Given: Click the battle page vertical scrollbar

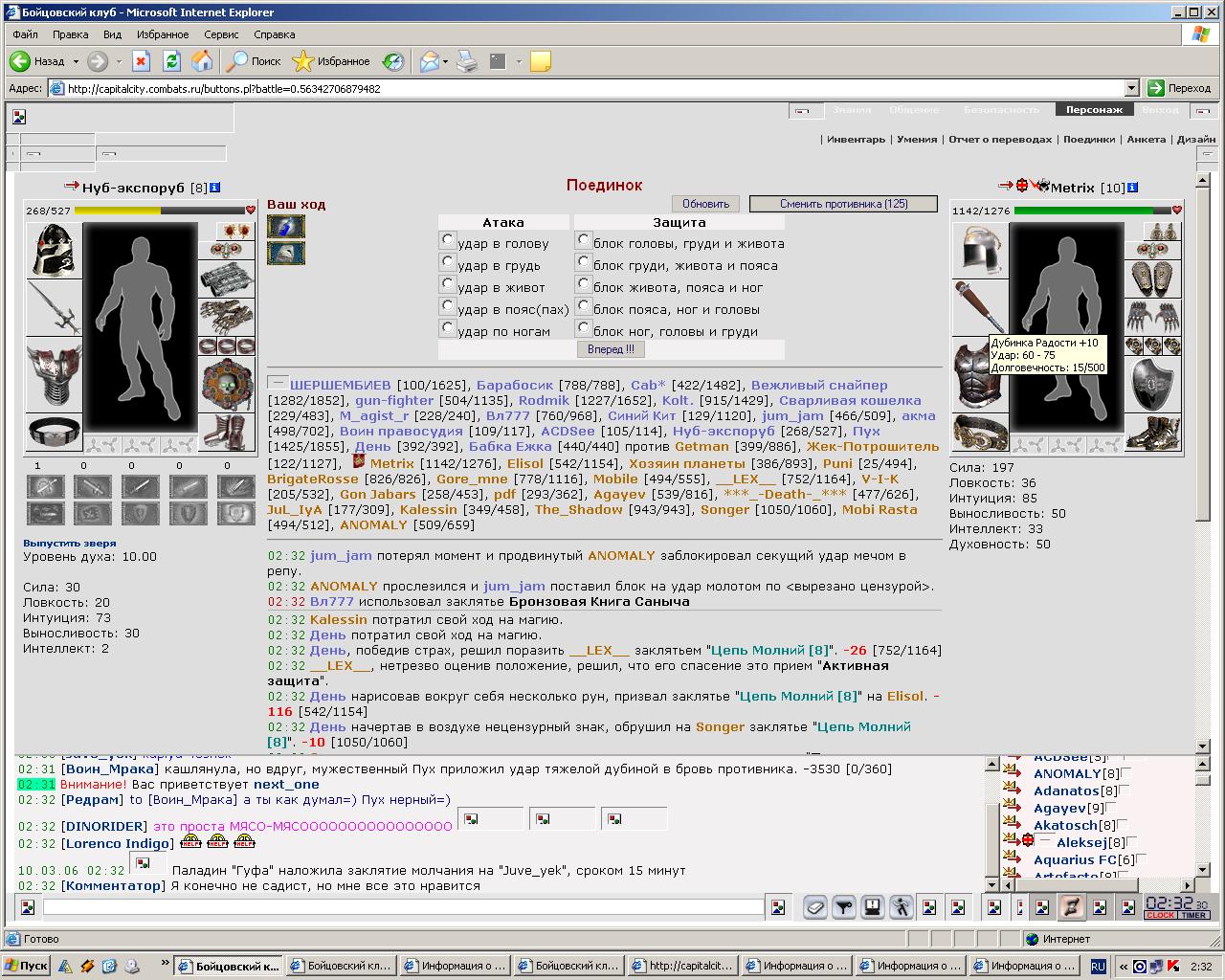Looking at the screenshot, I should (x=1204, y=458).
